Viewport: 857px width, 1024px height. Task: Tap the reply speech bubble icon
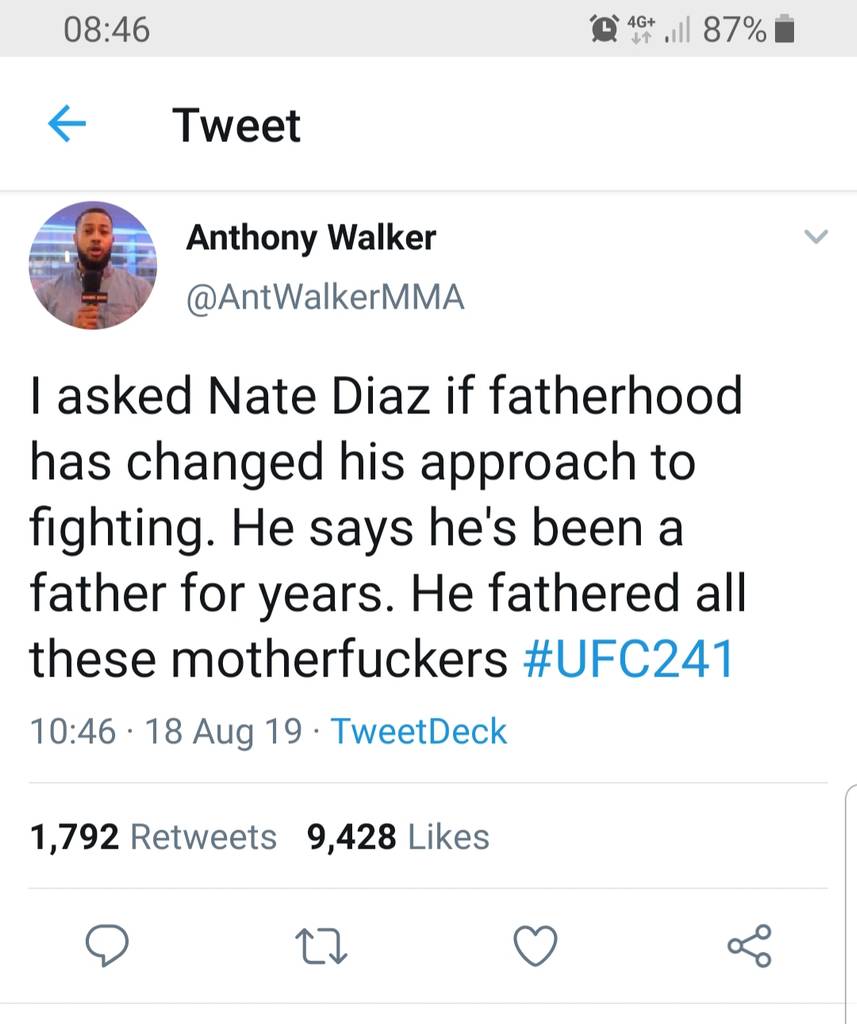pyautogui.click(x=107, y=946)
